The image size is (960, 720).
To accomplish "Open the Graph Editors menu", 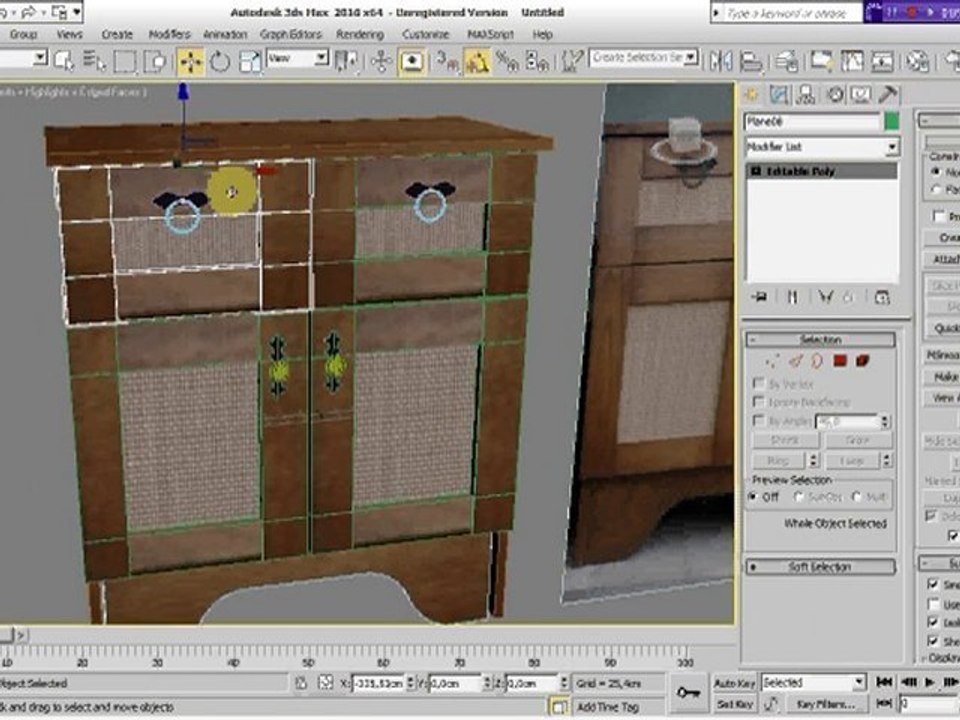I will click(x=291, y=34).
